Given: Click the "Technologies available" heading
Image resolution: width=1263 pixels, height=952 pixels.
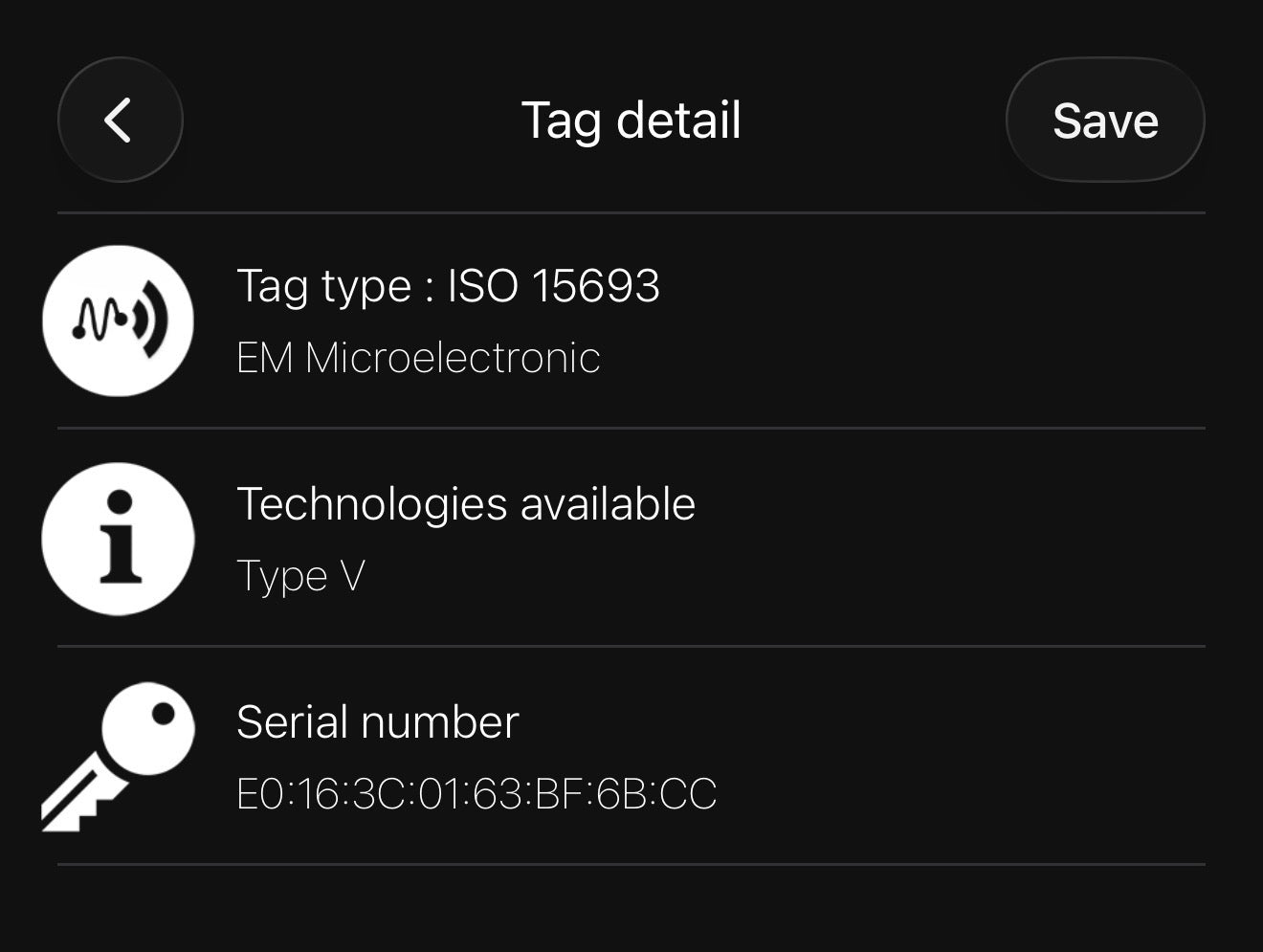Looking at the screenshot, I should 465,504.
